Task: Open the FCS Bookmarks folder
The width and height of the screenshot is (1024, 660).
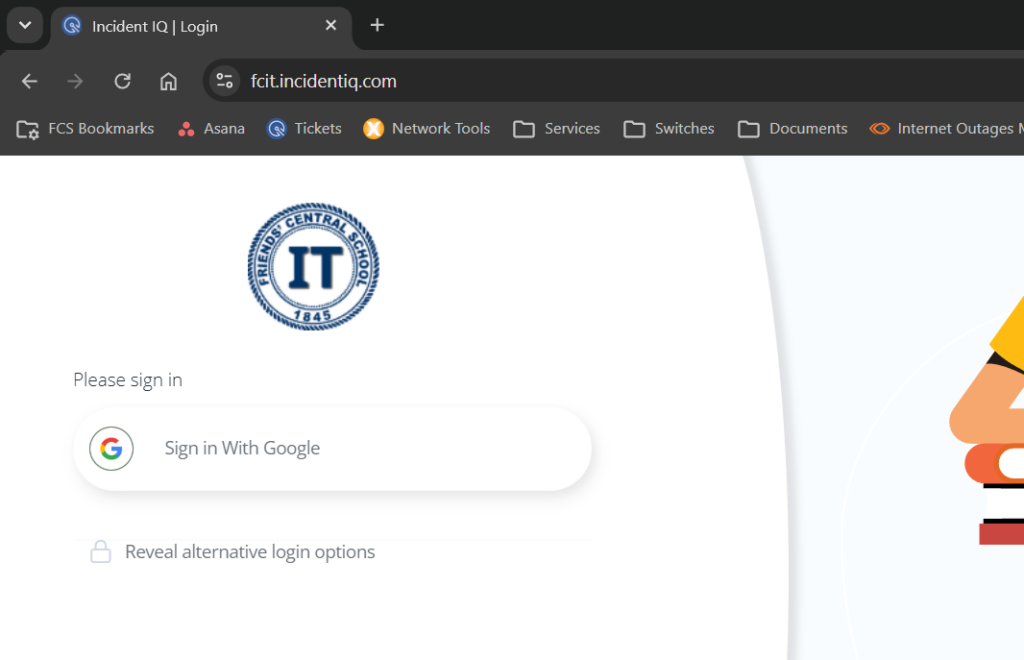Action: tap(85, 129)
